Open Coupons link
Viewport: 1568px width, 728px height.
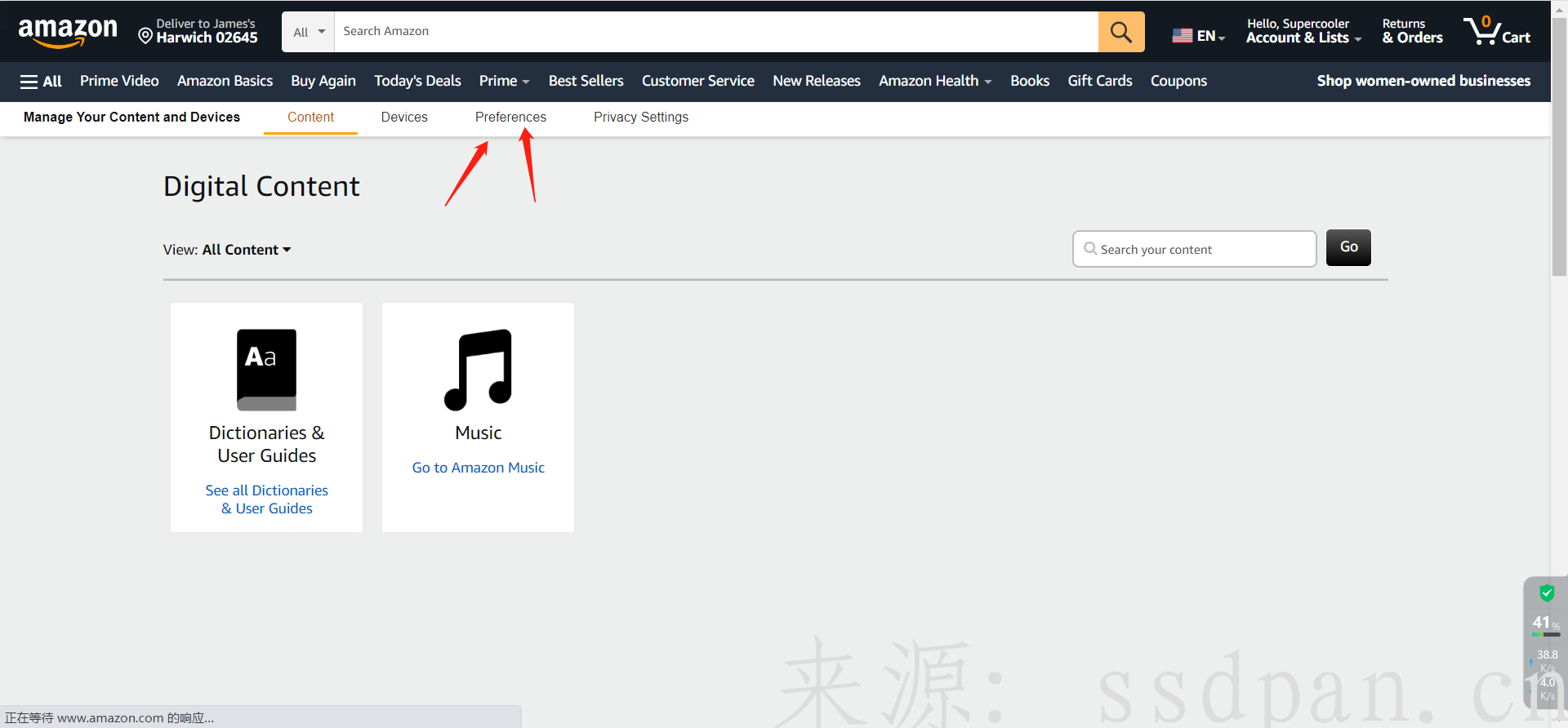click(1178, 81)
